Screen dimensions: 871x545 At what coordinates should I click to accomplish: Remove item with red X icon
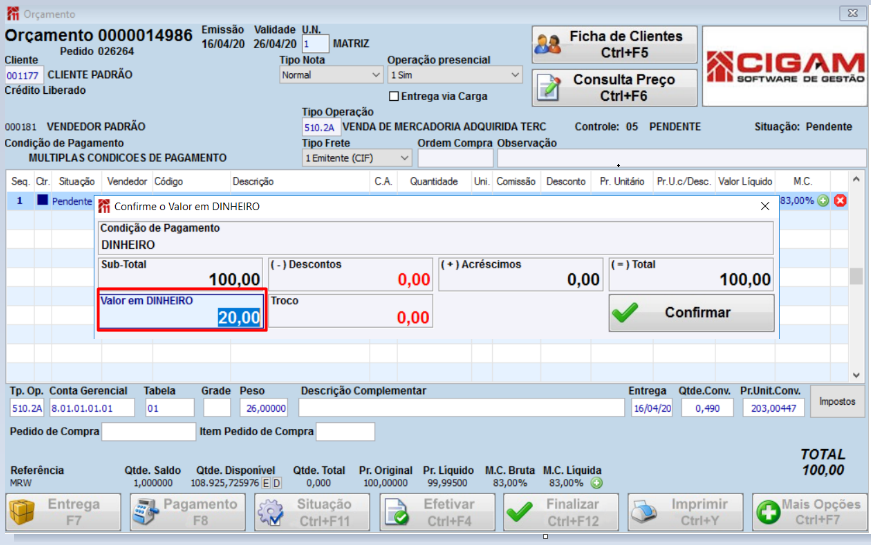click(840, 201)
